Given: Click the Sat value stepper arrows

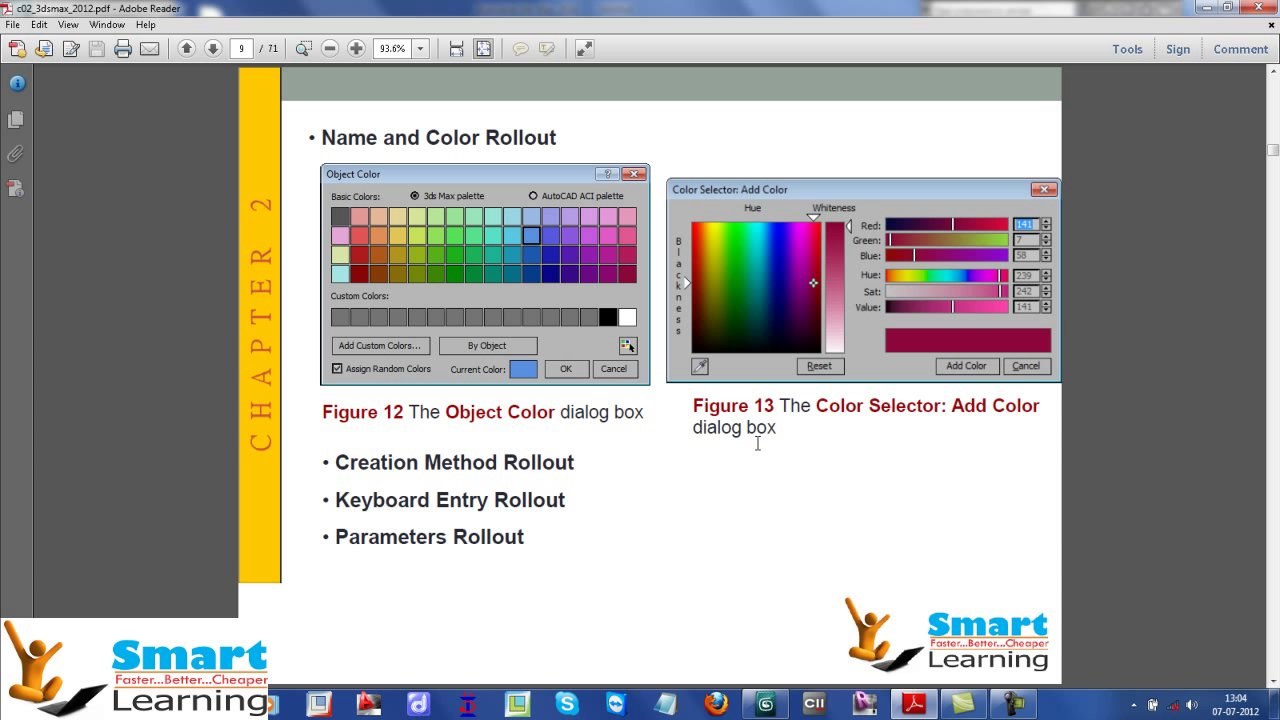Looking at the screenshot, I should (x=1046, y=292).
